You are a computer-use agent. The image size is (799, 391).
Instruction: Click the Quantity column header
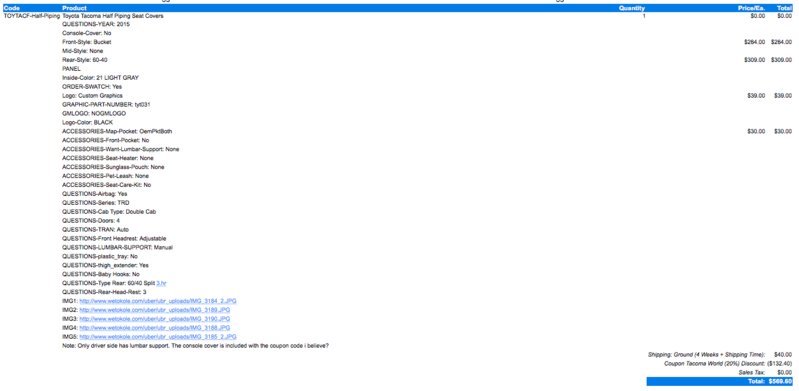[x=632, y=8]
